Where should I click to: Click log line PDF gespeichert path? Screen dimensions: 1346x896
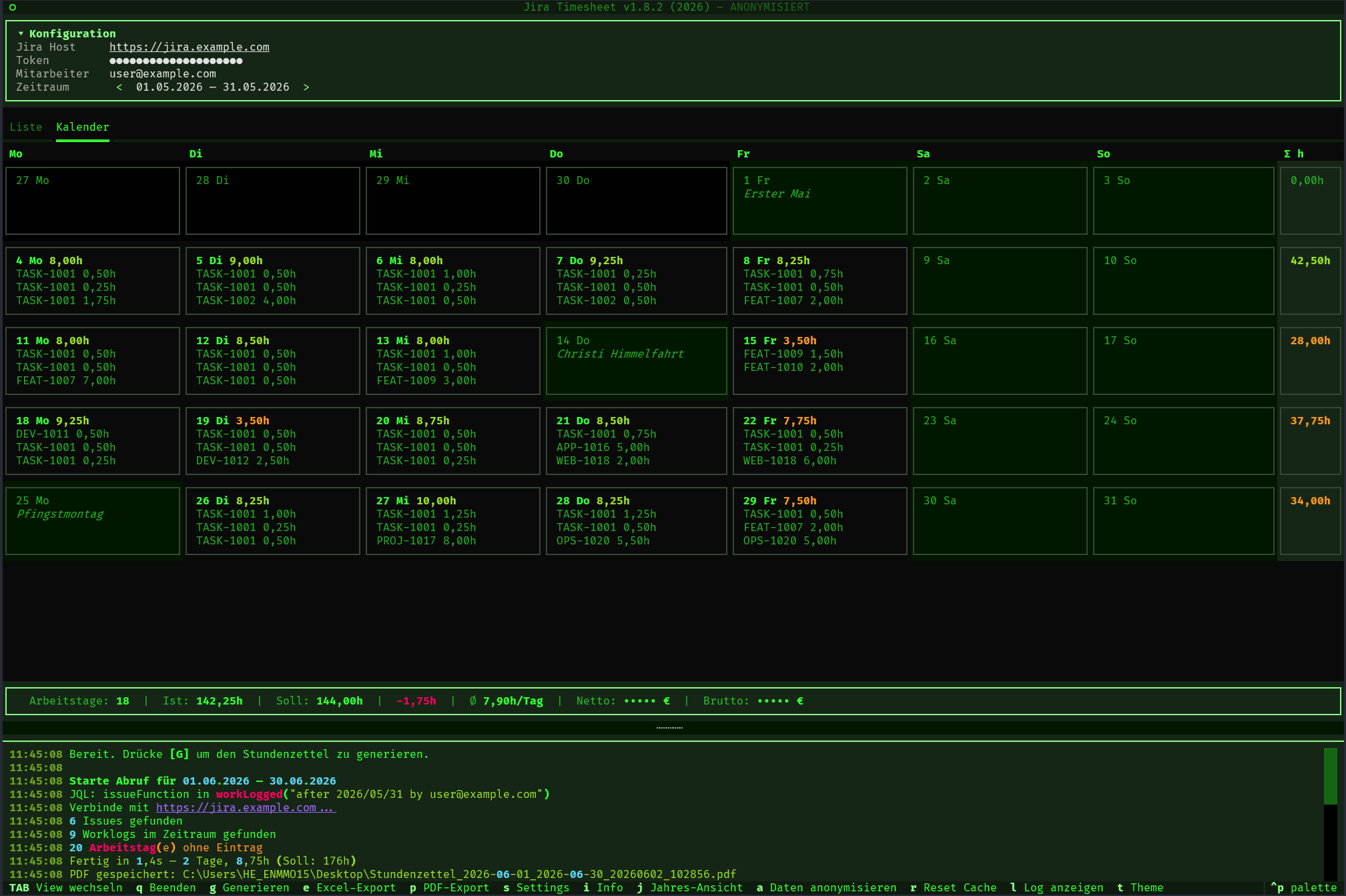click(373, 875)
